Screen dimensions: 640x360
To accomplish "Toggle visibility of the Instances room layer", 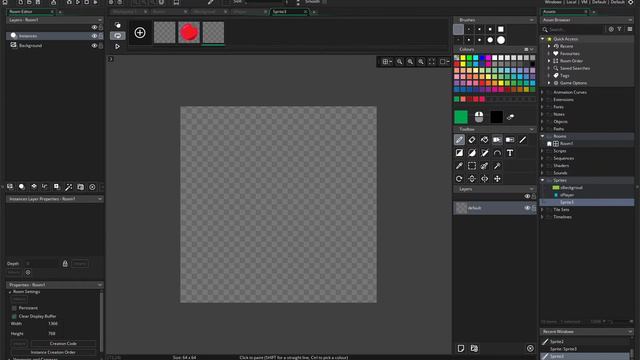I will [x=94, y=36].
